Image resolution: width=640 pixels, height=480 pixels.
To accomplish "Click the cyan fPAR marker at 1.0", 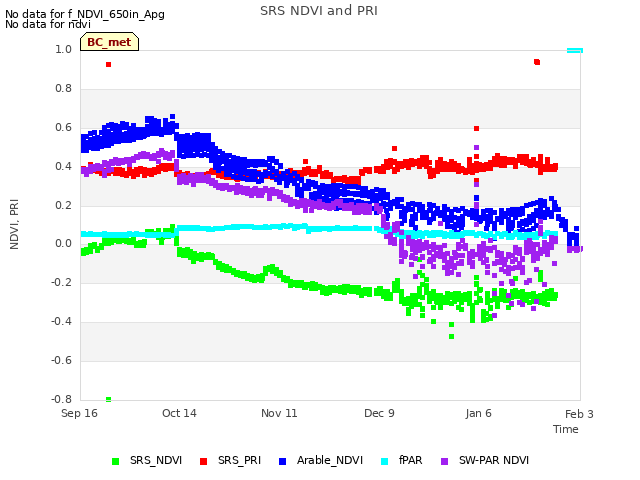I will (575, 51).
